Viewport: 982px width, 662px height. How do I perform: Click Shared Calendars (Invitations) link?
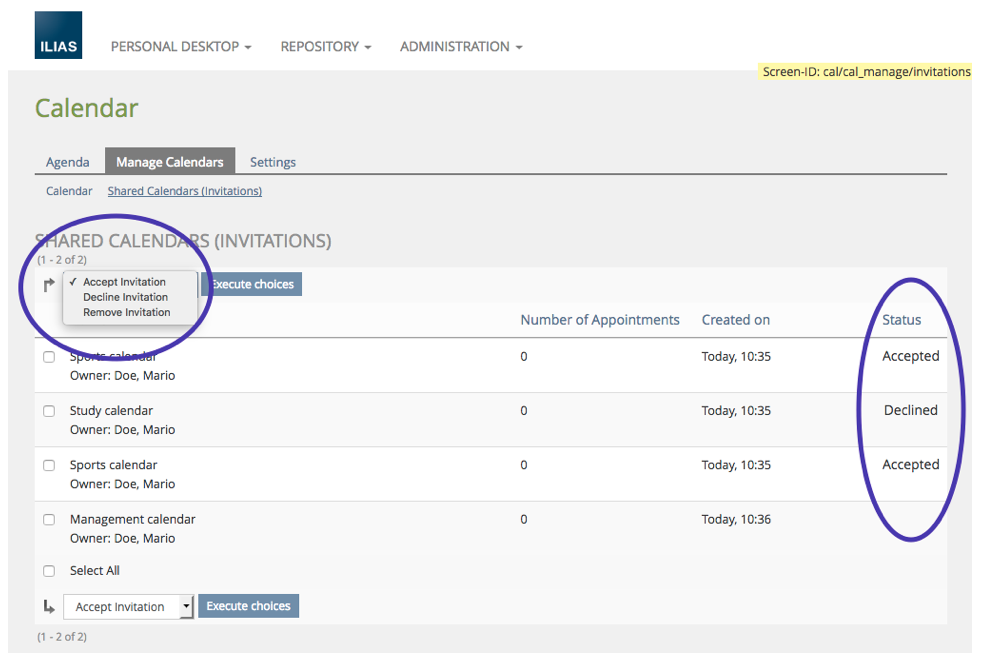pyautogui.click(x=185, y=191)
